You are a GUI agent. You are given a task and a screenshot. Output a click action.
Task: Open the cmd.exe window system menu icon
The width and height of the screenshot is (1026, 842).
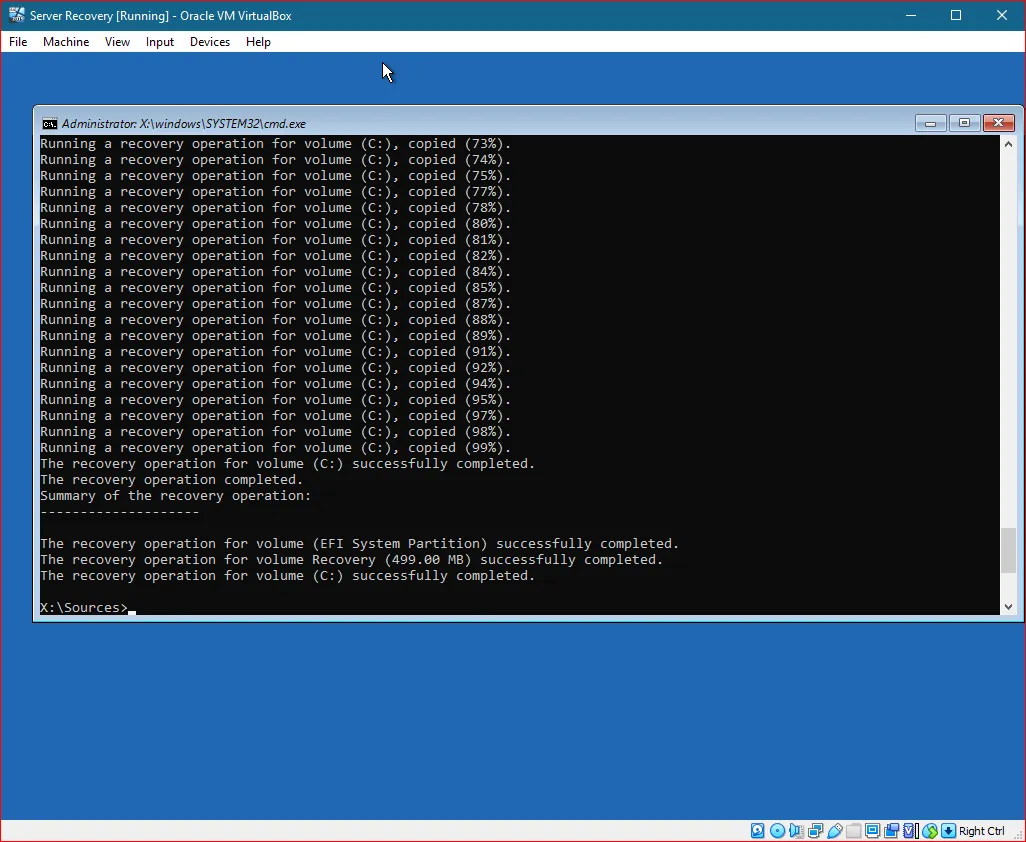49,123
